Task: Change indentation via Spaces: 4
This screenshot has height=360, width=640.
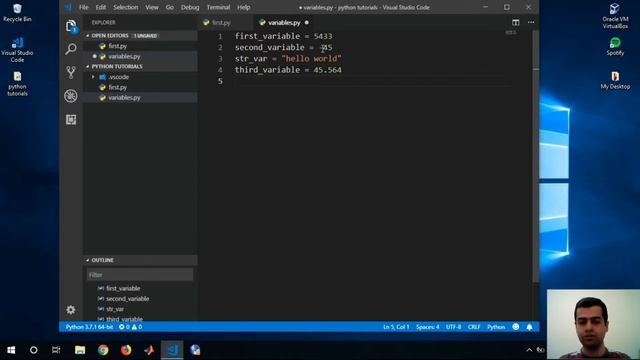Action: [x=427, y=327]
